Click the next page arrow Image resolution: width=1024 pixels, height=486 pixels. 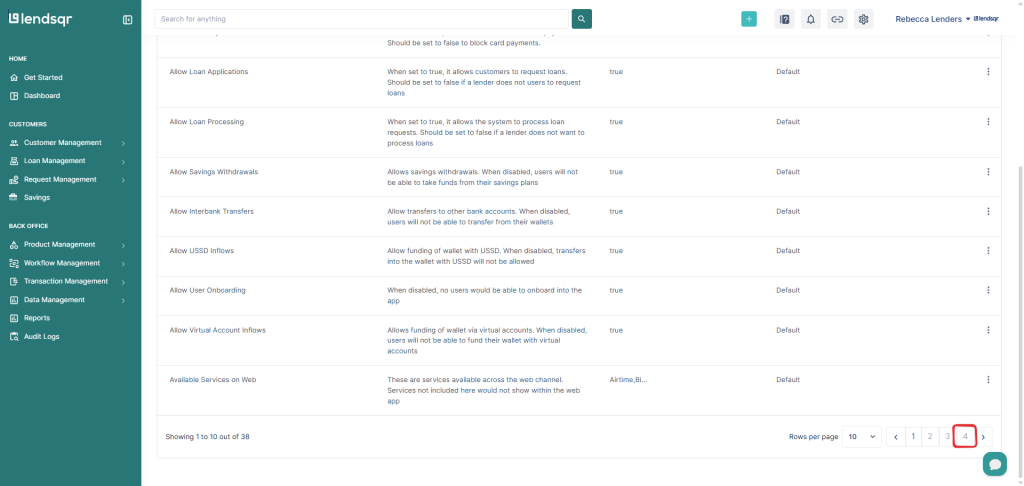[x=984, y=437]
